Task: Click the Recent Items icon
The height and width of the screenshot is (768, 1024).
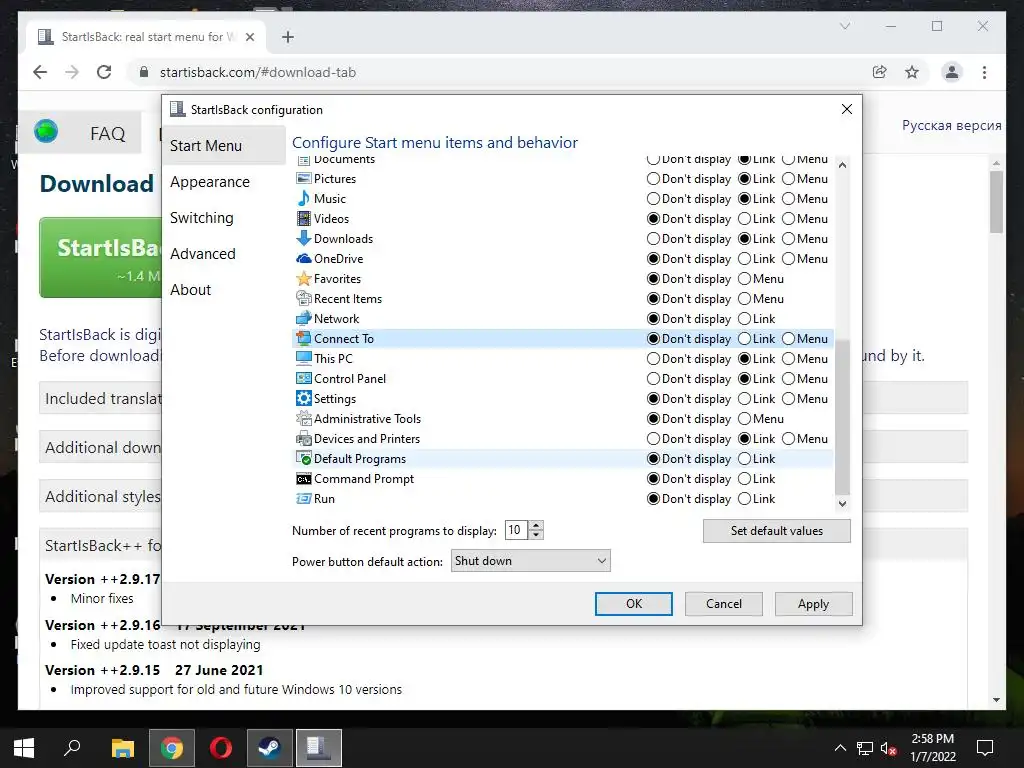Action: point(304,298)
